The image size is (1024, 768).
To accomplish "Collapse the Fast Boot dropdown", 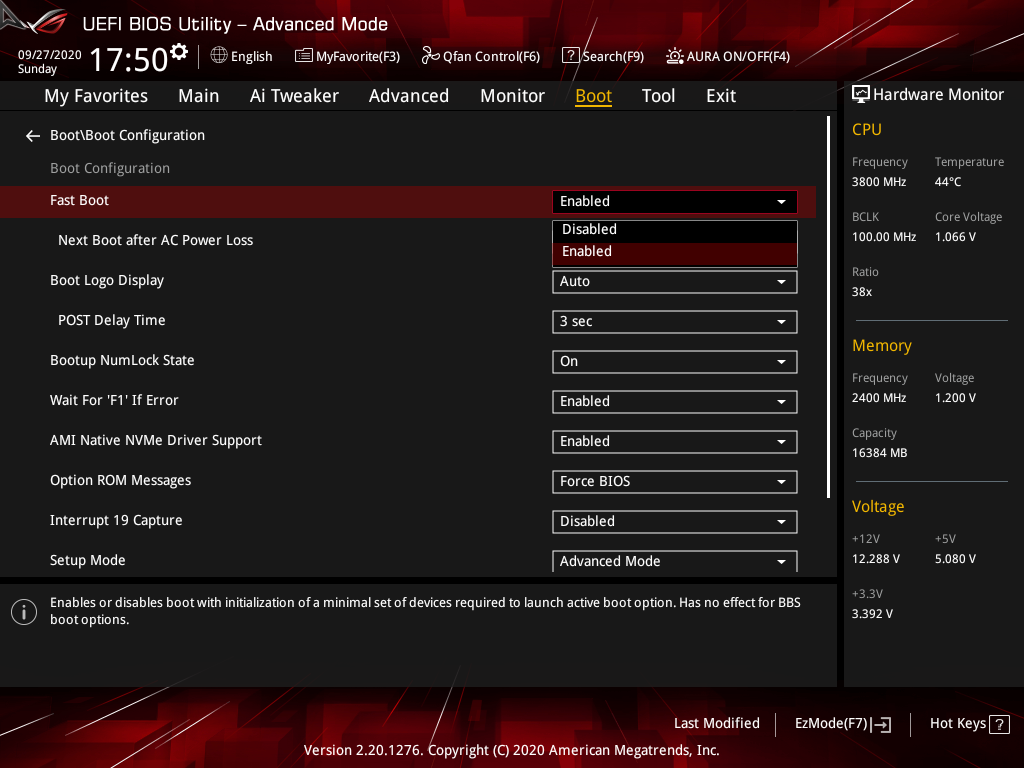I will pyautogui.click(x=675, y=202).
